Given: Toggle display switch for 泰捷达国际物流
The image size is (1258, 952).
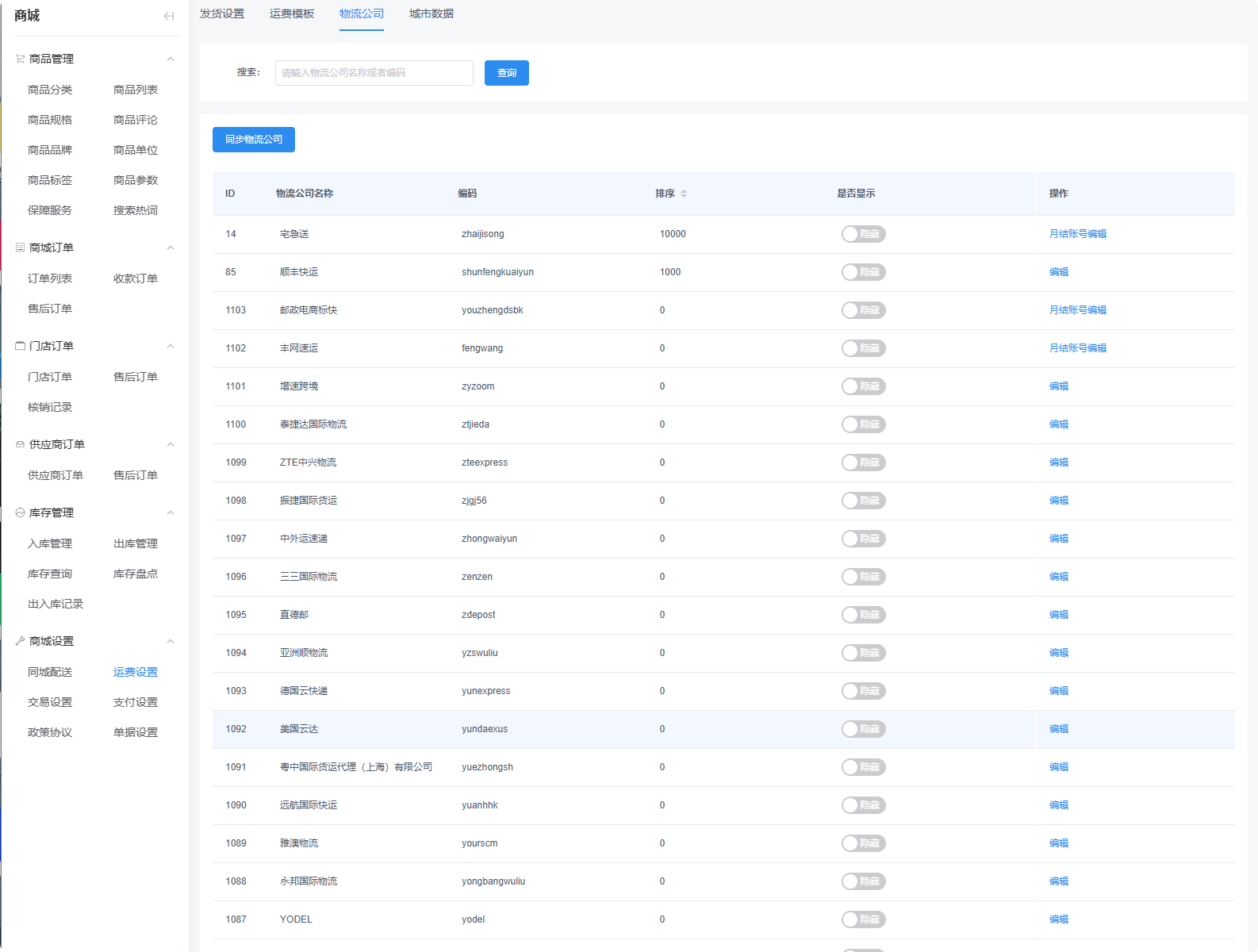Looking at the screenshot, I should [x=863, y=424].
